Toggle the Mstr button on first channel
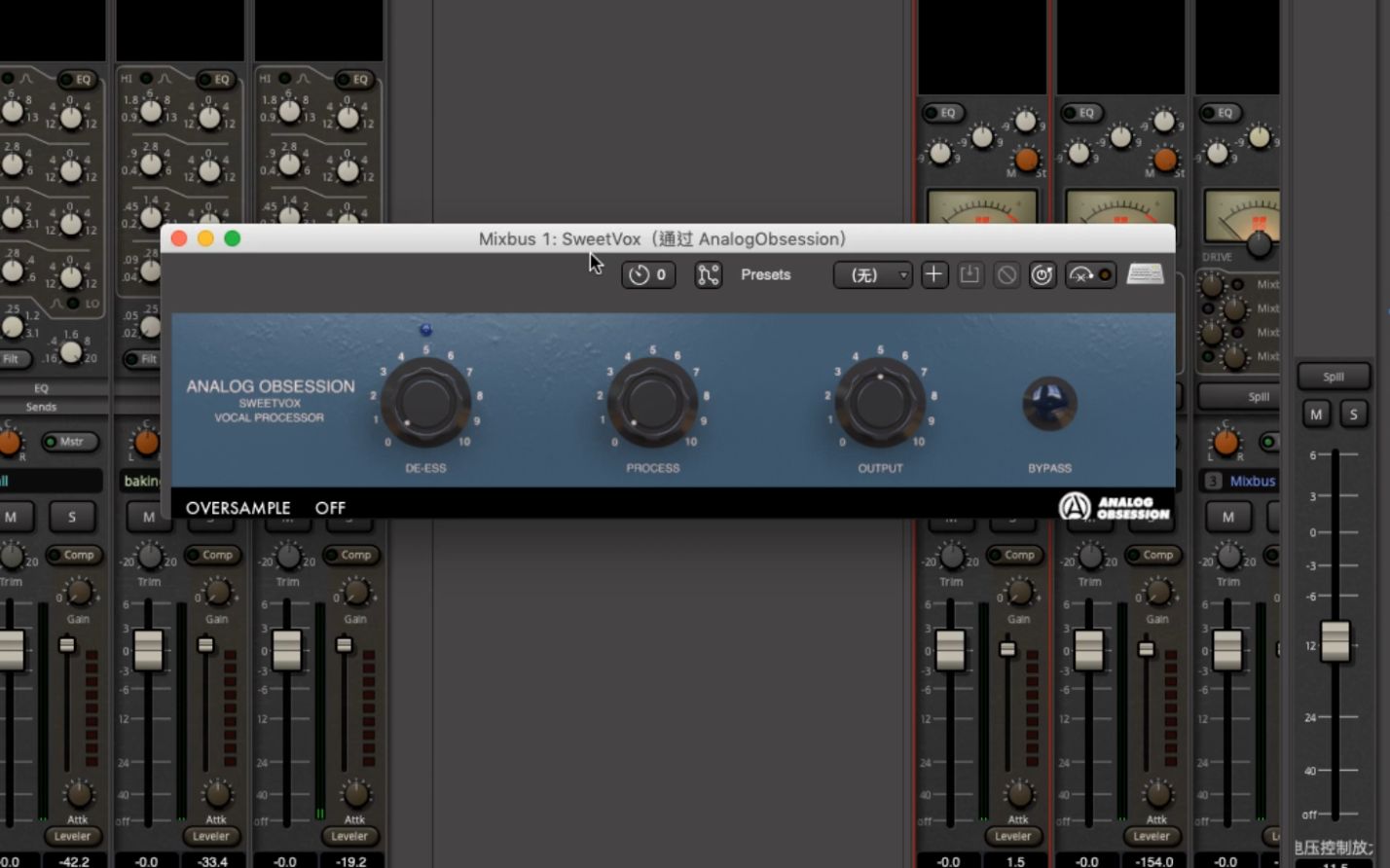The image size is (1390, 868). click(70, 442)
